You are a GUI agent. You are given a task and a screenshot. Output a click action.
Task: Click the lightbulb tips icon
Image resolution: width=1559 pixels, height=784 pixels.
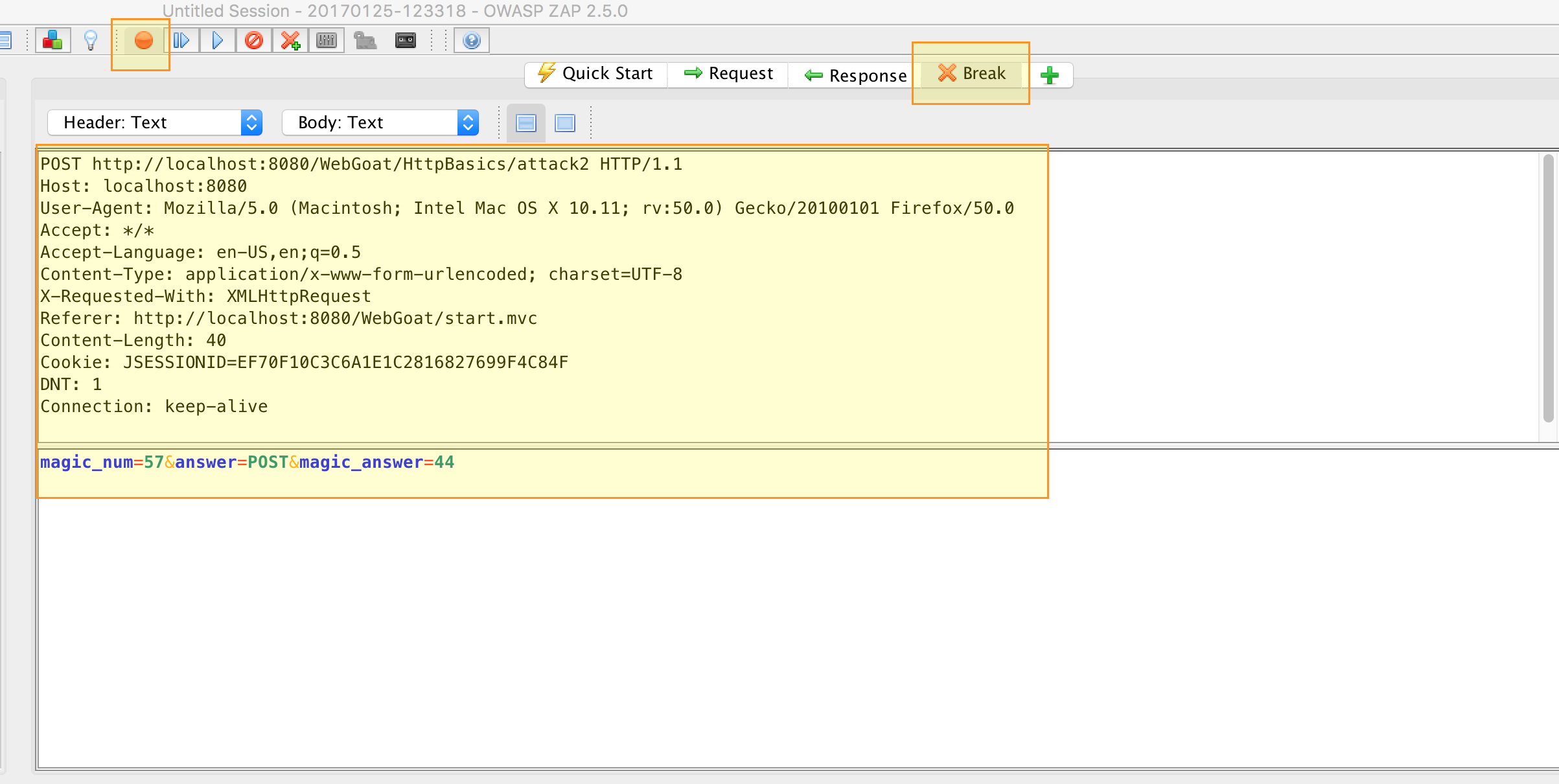(91, 40)
